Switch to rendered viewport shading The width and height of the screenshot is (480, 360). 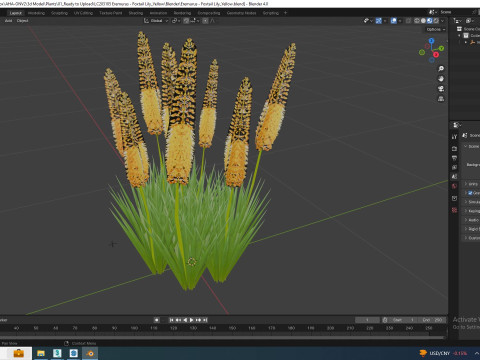point(436,21)
